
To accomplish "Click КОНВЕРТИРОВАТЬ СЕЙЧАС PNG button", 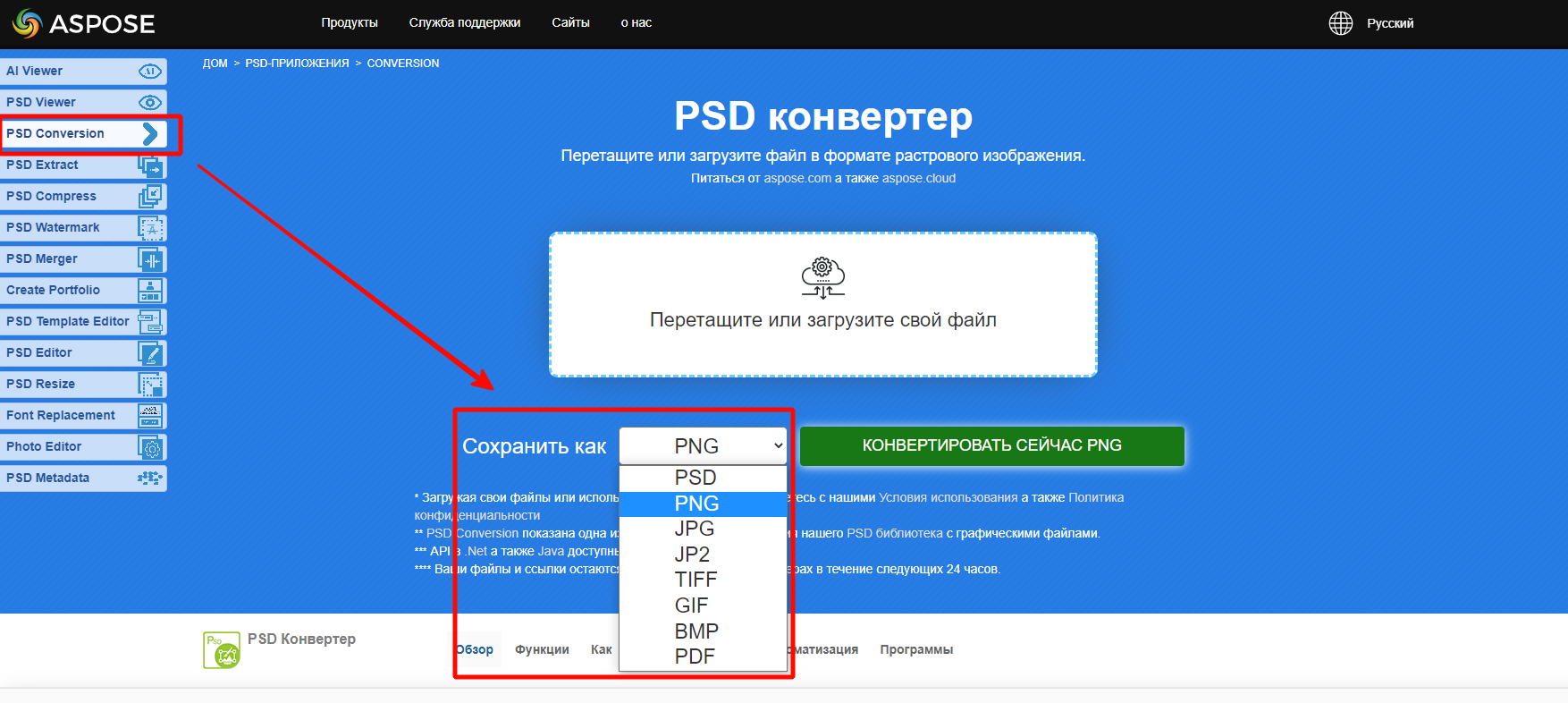I will point(992,445).
